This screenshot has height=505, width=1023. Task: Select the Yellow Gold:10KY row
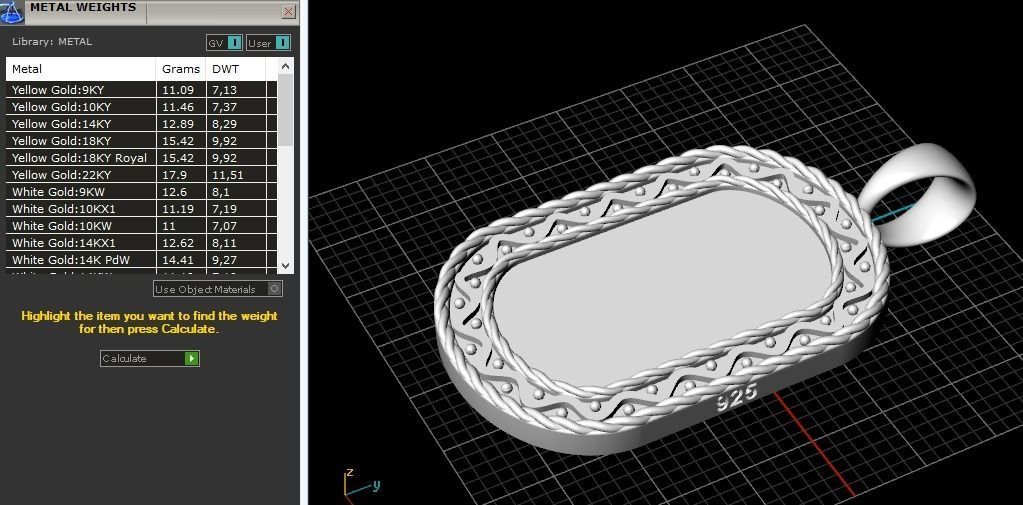pyautogui.click(x=142, y=107)
